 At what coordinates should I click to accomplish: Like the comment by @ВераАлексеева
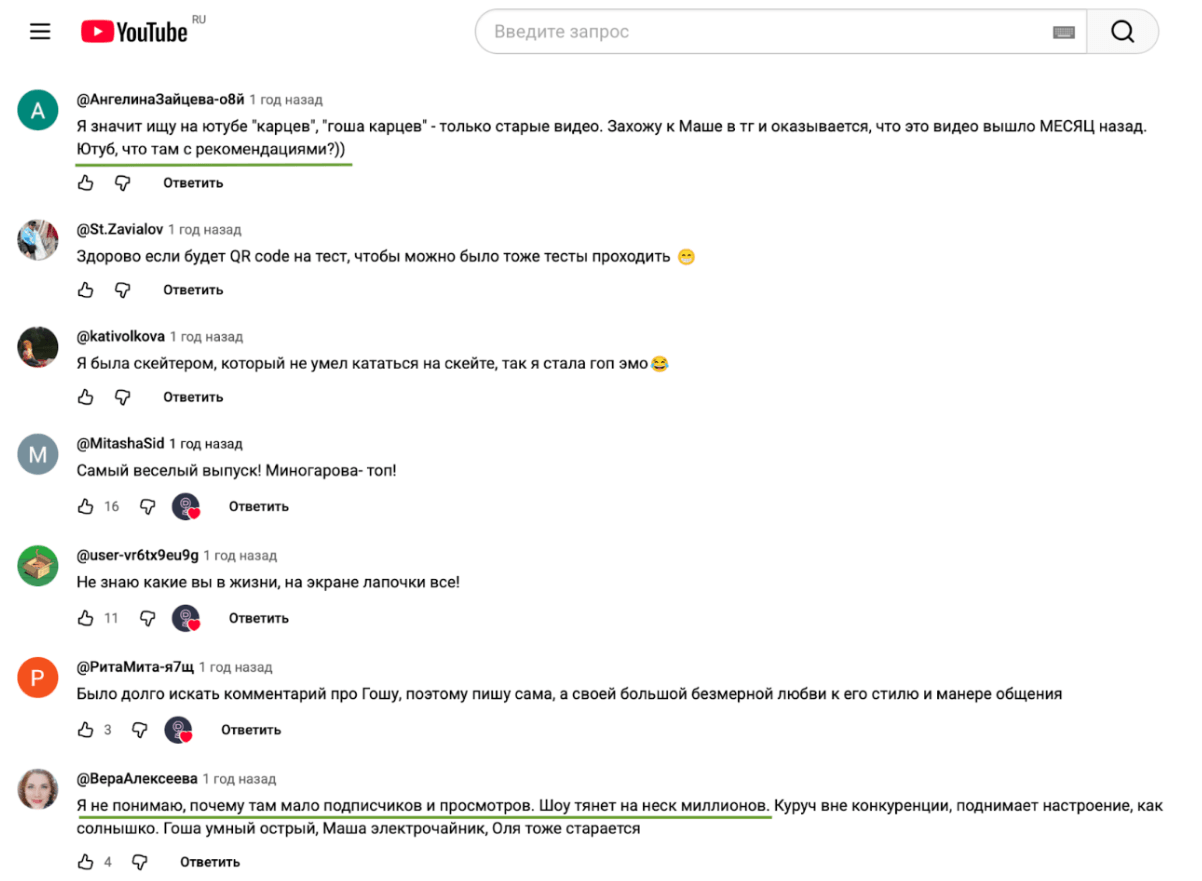pyautogui.click(x=86, y=862)
